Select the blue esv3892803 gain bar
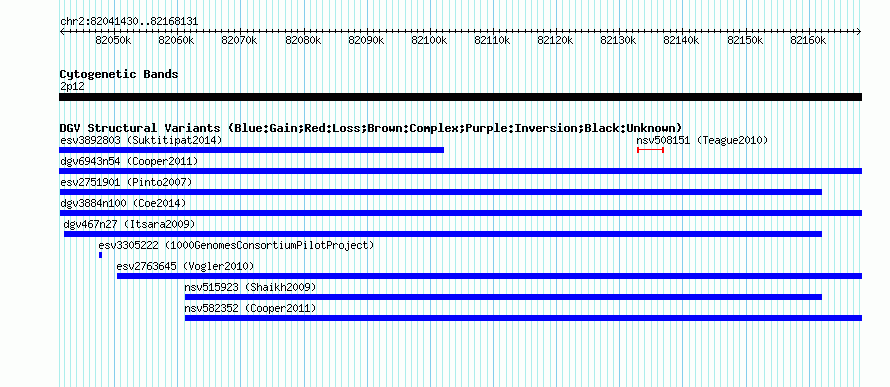 pyautogui.click(x=251, y=150)
